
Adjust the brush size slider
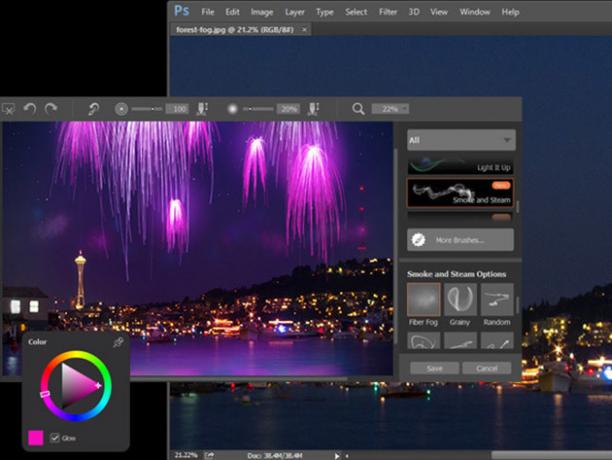(x=147, y=109)
